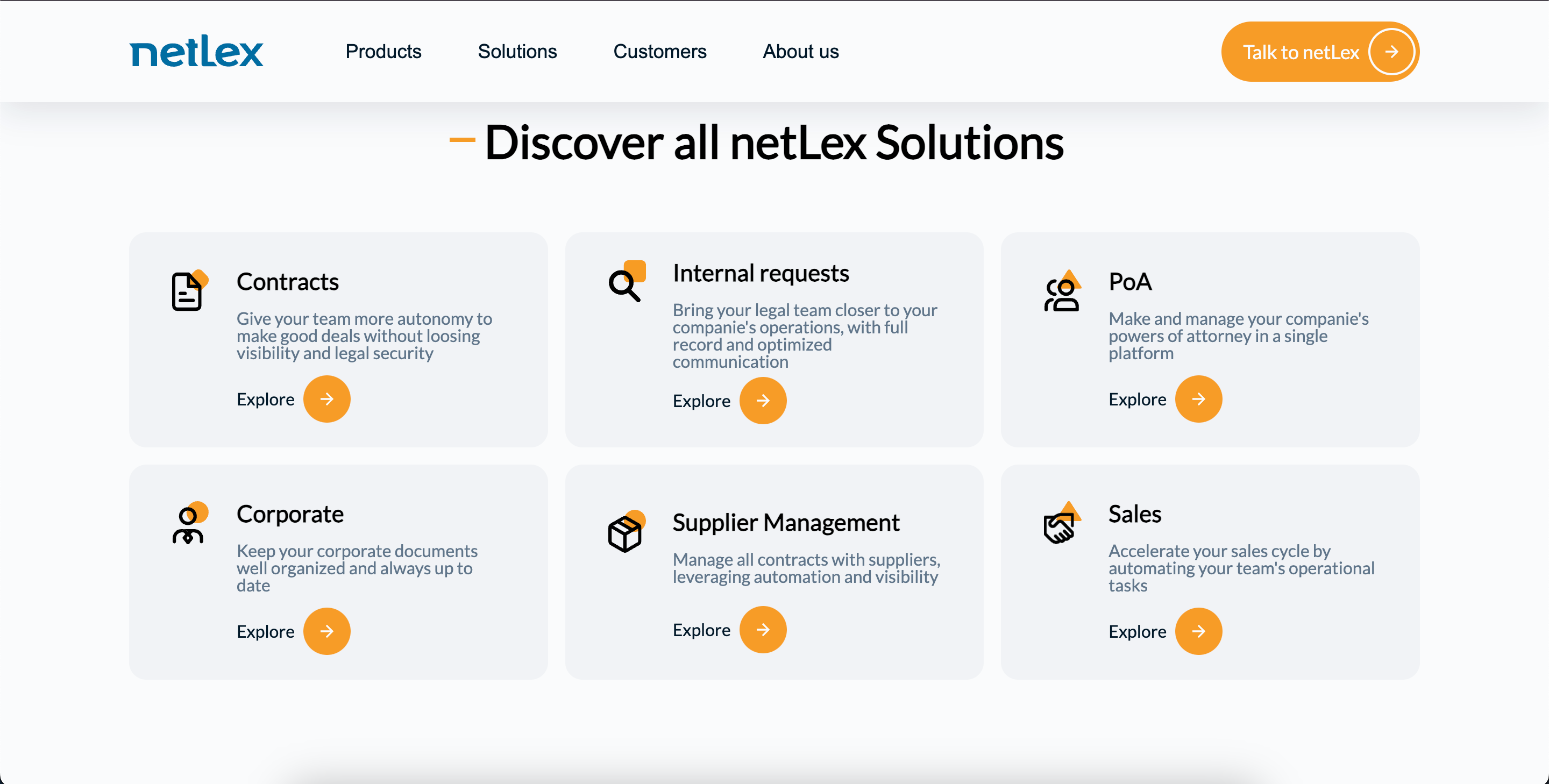Click Explore text in Sales card
Screen dimensions: 1549x784
[1137, 631]
